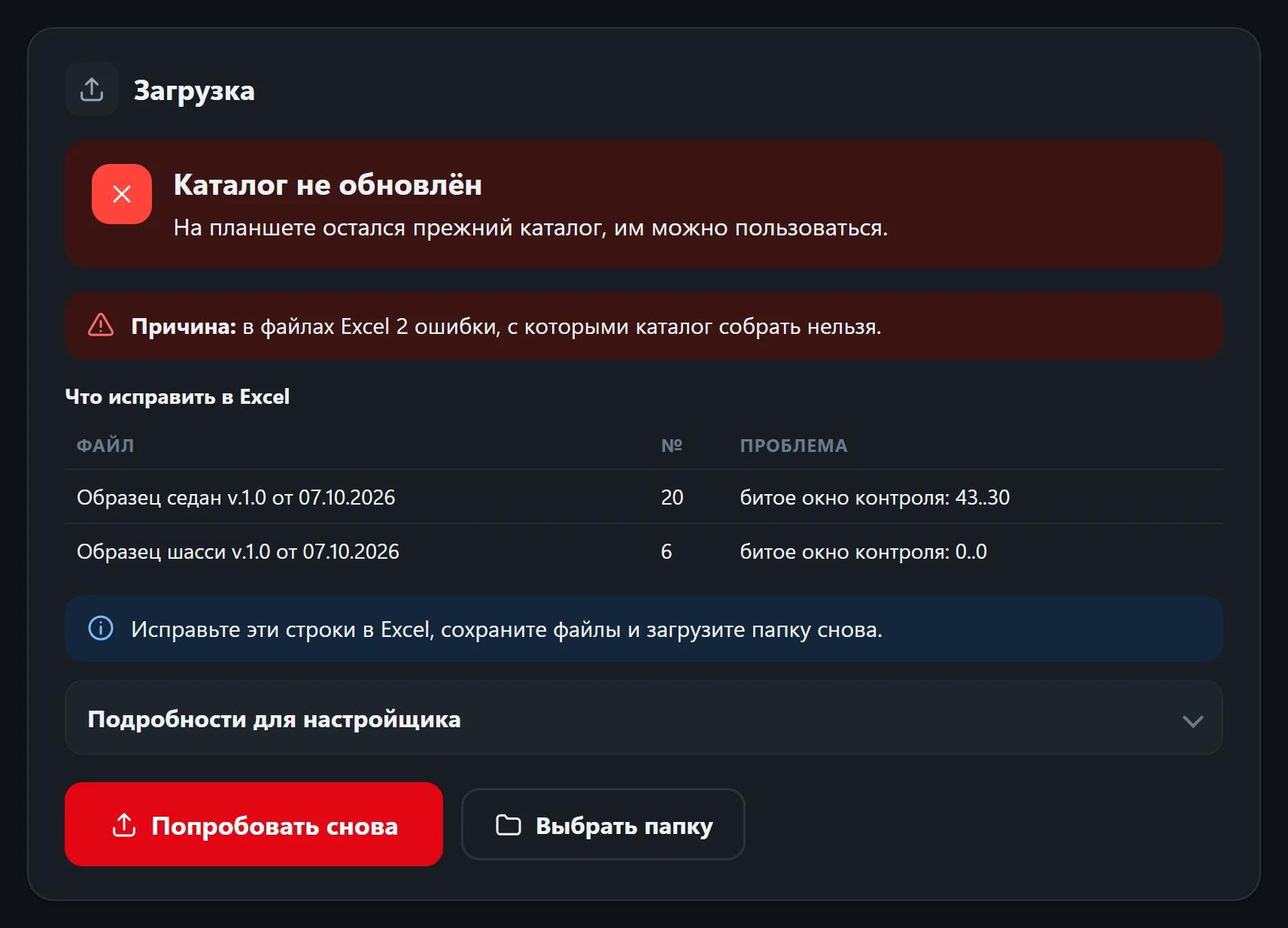The height and width of the screenshot is (928, 1288).
Task: Click the Причина error message text
Action: click(x=506, y=326)
